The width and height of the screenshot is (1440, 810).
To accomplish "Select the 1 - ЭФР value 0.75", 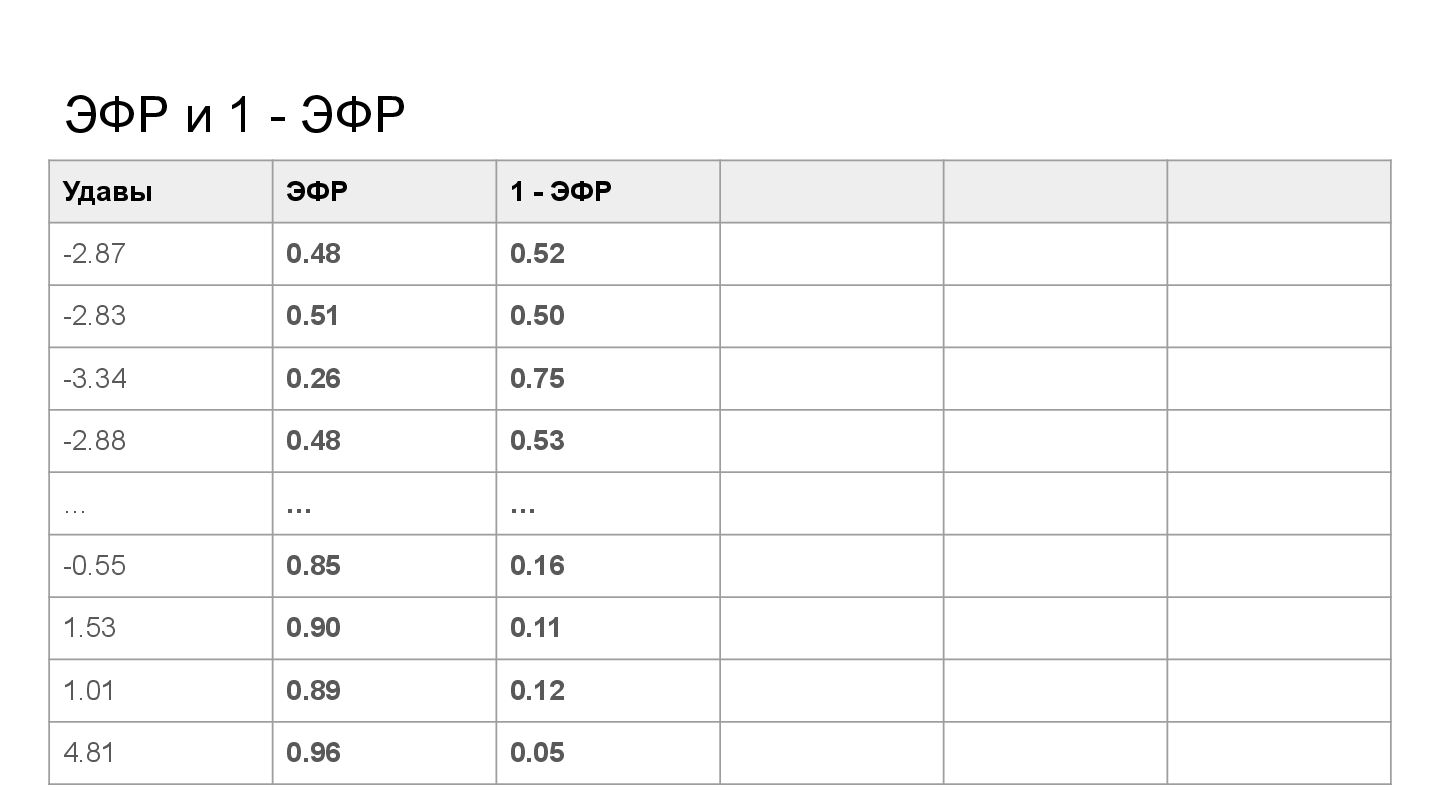I will coord(537,379).
